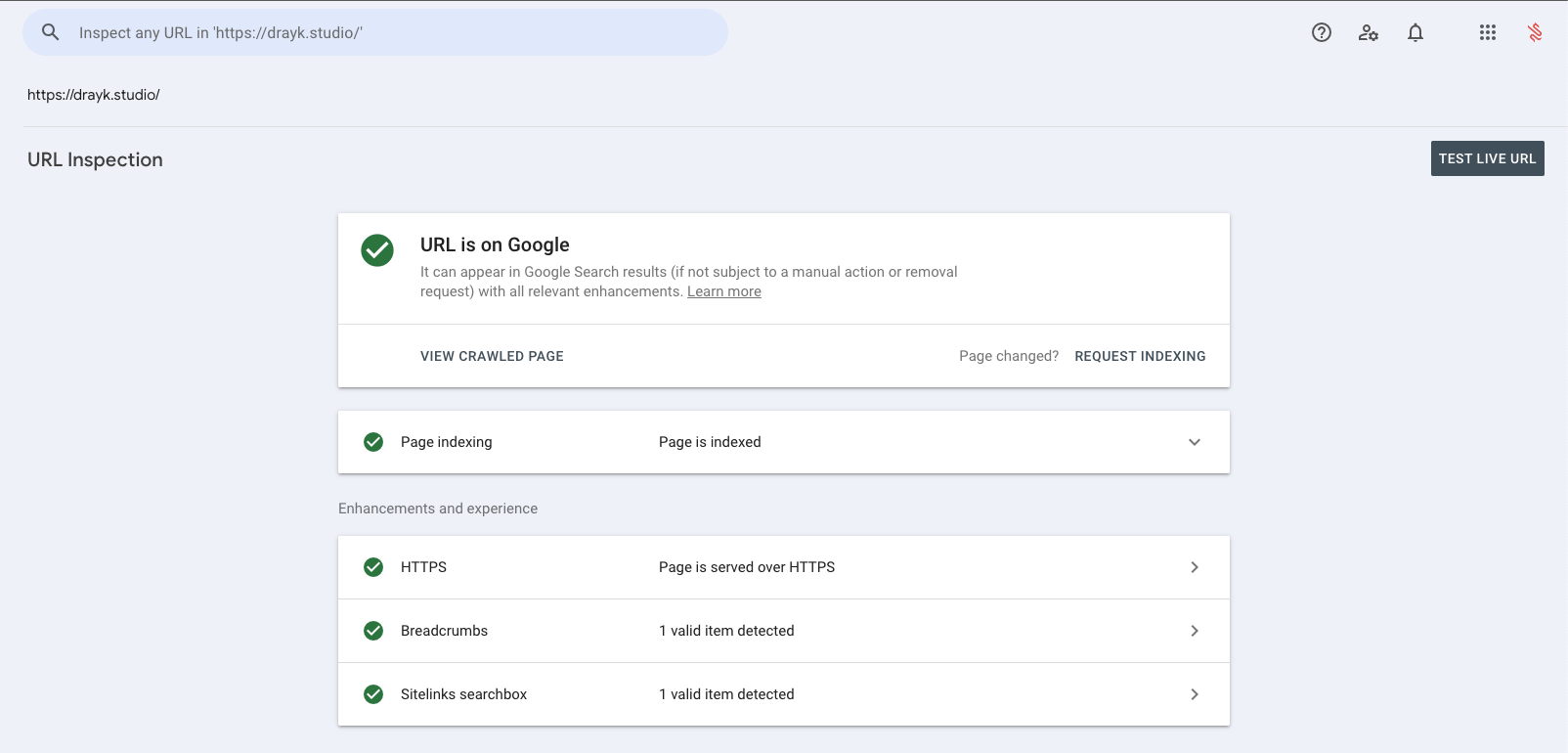Click the red account avatar icon
This screenshot has height=753, width=1568.
(x=1535, y=32)
